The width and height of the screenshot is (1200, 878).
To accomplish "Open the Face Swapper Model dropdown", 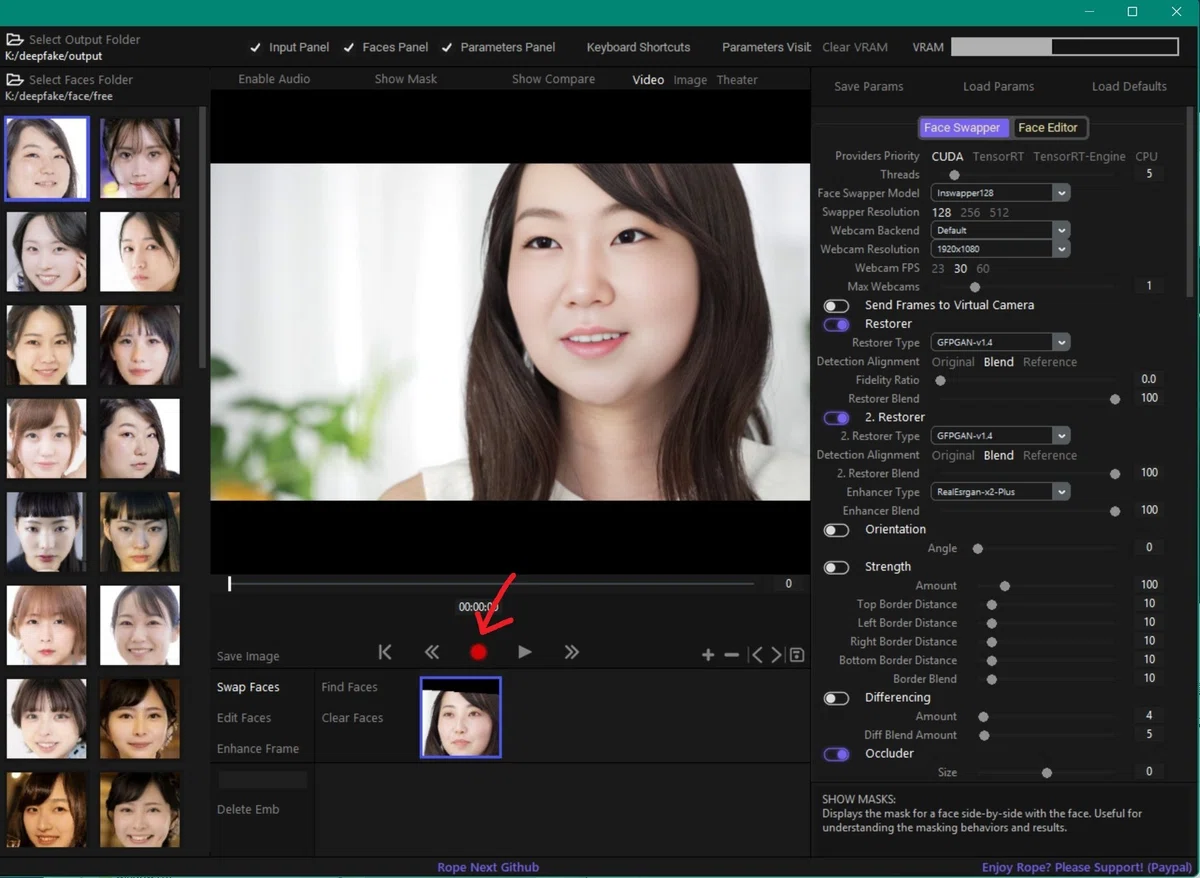I will tap(1000, 192).
